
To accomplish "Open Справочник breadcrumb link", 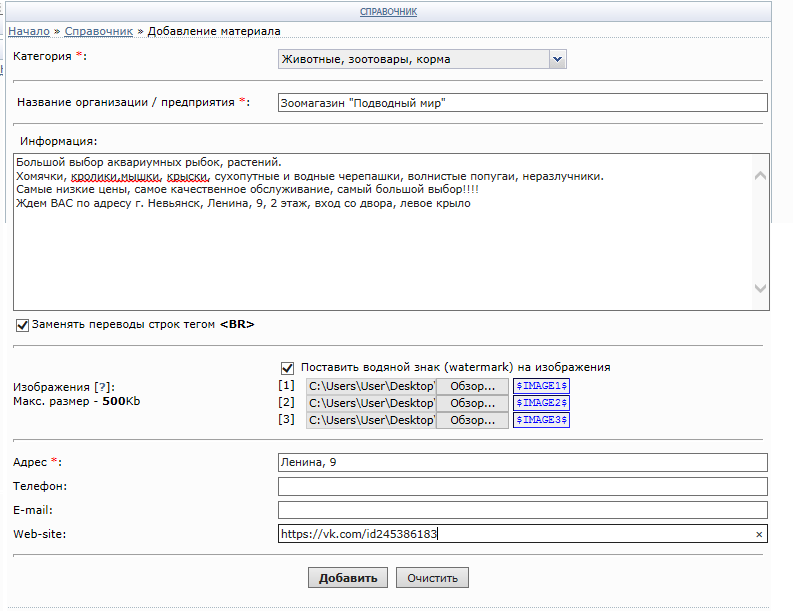I will tap(98, 31).
